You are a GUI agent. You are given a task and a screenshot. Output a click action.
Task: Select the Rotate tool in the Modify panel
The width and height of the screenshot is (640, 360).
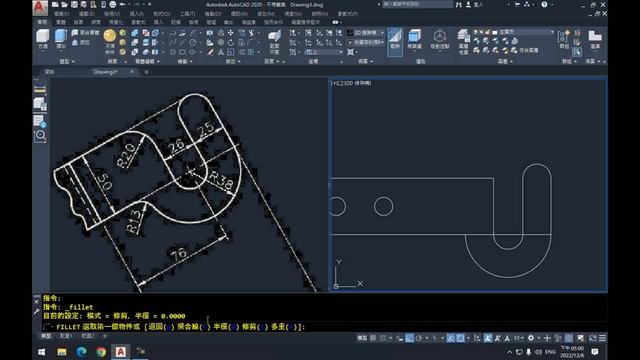pos(231,42)
